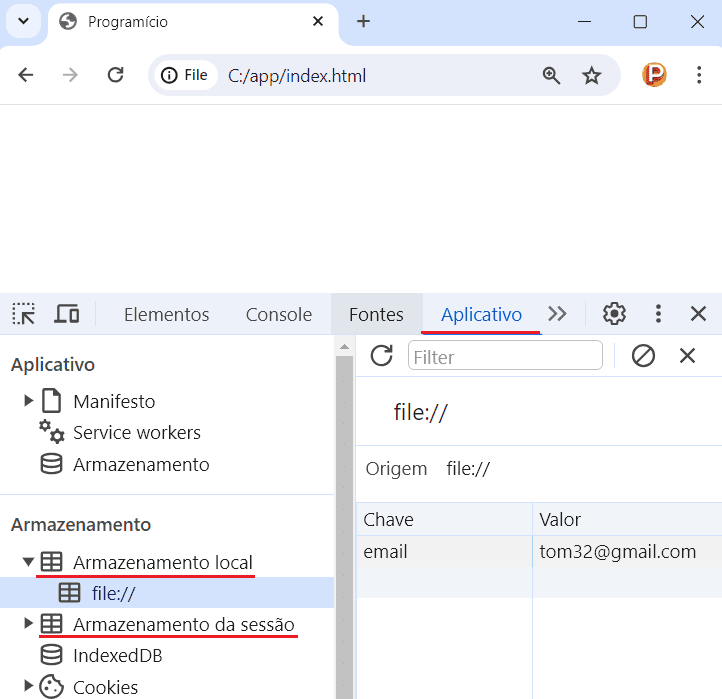The image size is (722, 699).
Task: Maximize the browser window
Action: point(640,21)
